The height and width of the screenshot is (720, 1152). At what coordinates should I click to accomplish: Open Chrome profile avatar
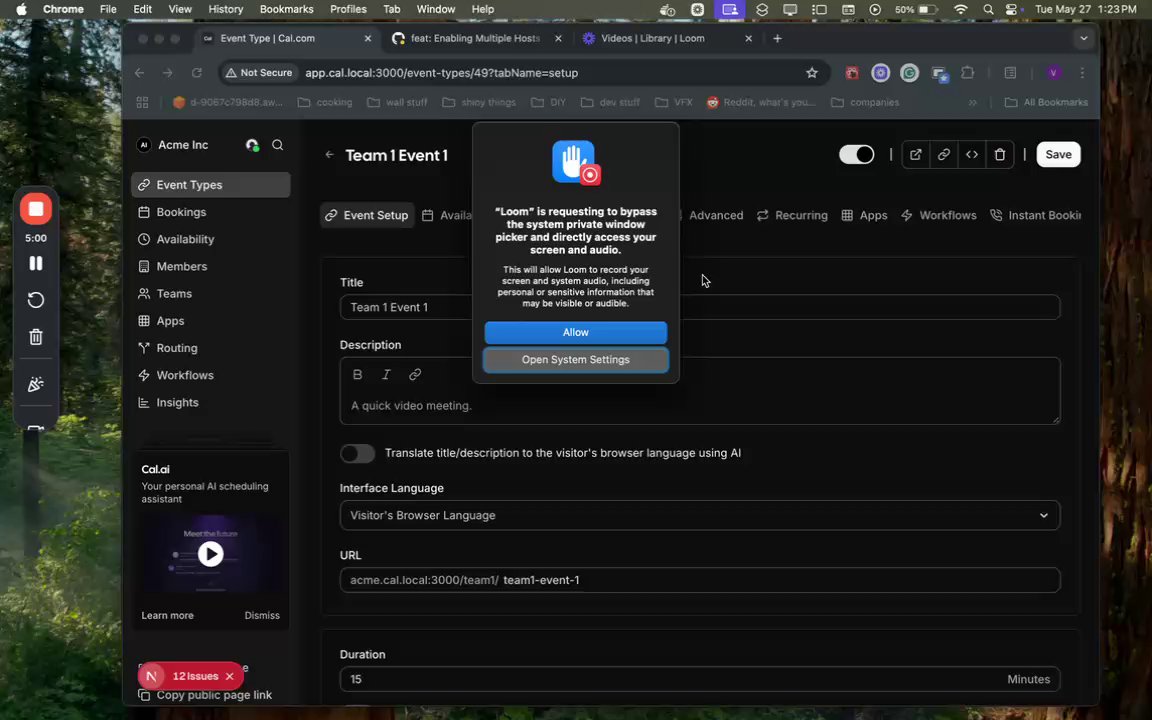(x=1054, y=73)
